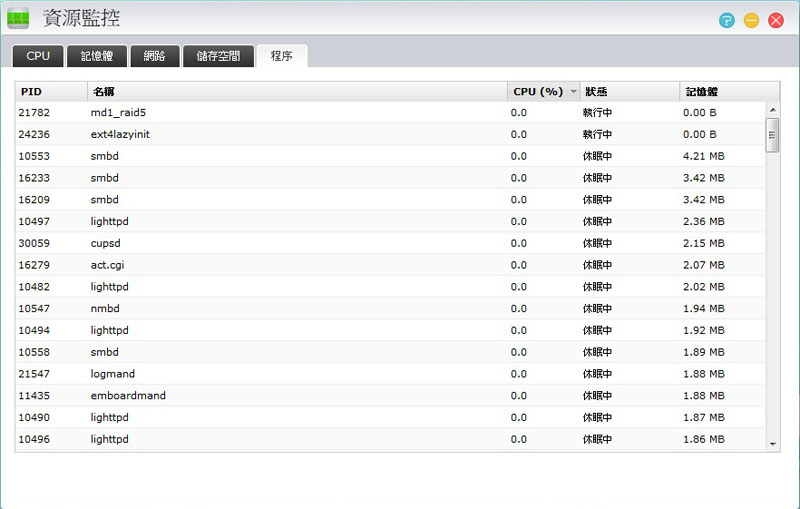This screenshot has width=800, height=509.
Task: Click the 1.86 MB memory value
Action: [x=704, y=439]
